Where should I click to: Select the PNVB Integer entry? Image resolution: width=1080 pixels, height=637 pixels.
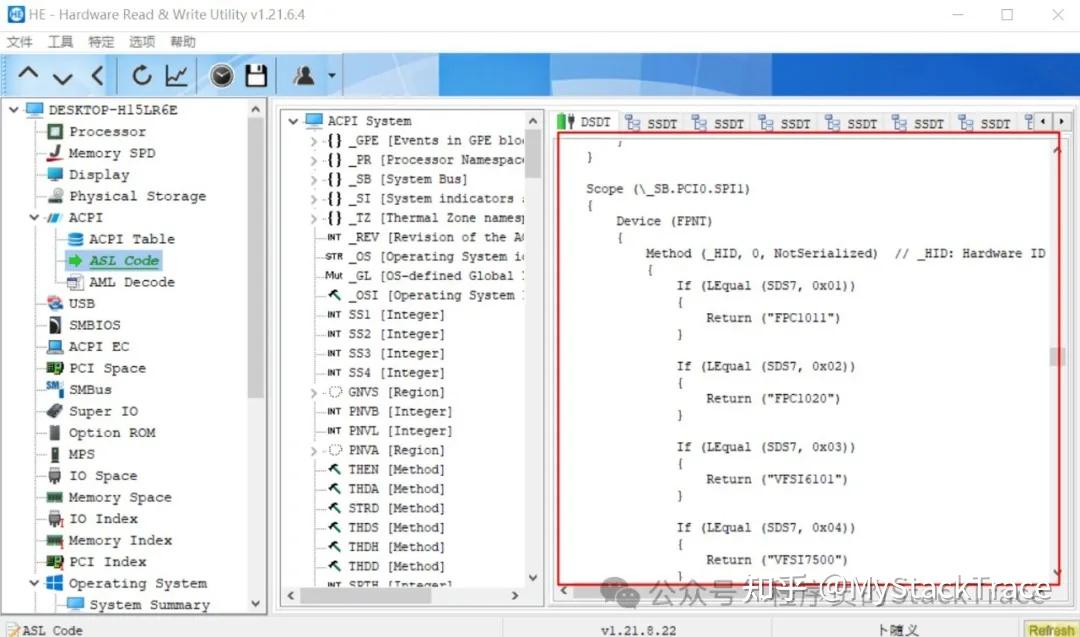pyautogui.click(x=400, y=412)
